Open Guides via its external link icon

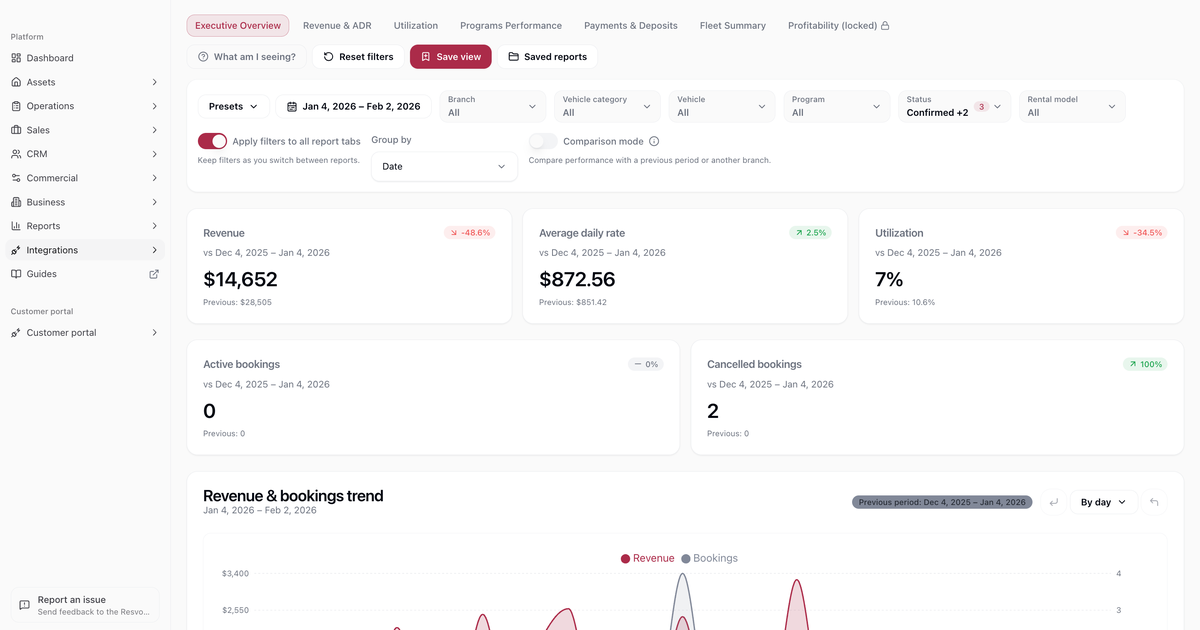[154, 273]
